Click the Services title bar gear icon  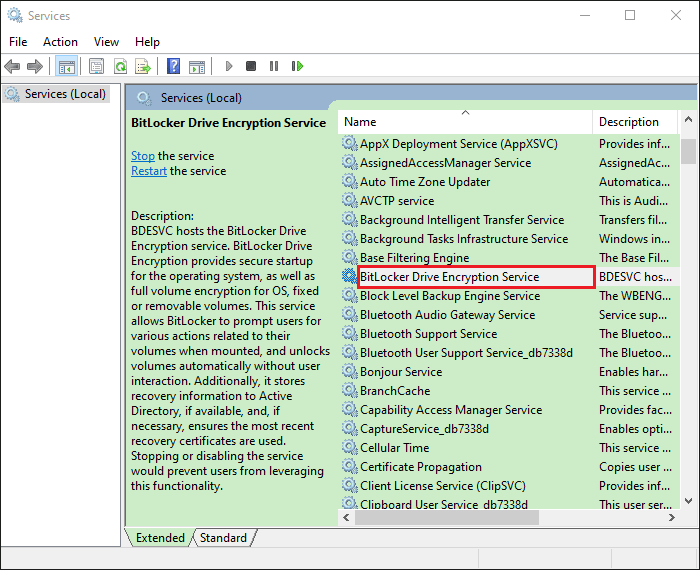(15, 16)
